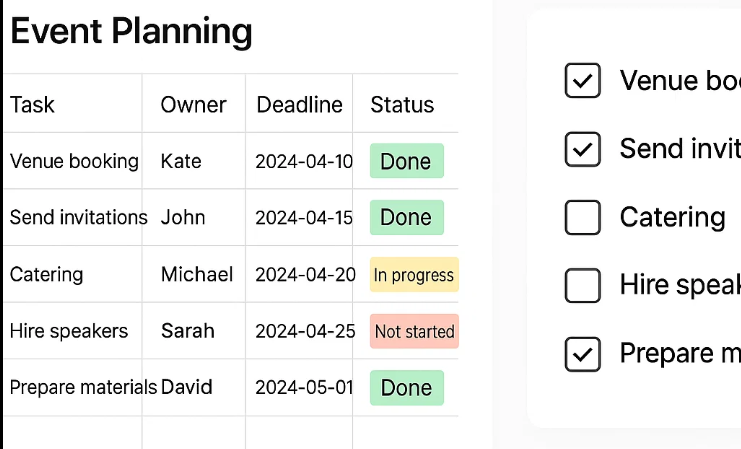Uncheck the Send invitations checkbox
This screenshot has height=449, width=741.
point(582,149)
